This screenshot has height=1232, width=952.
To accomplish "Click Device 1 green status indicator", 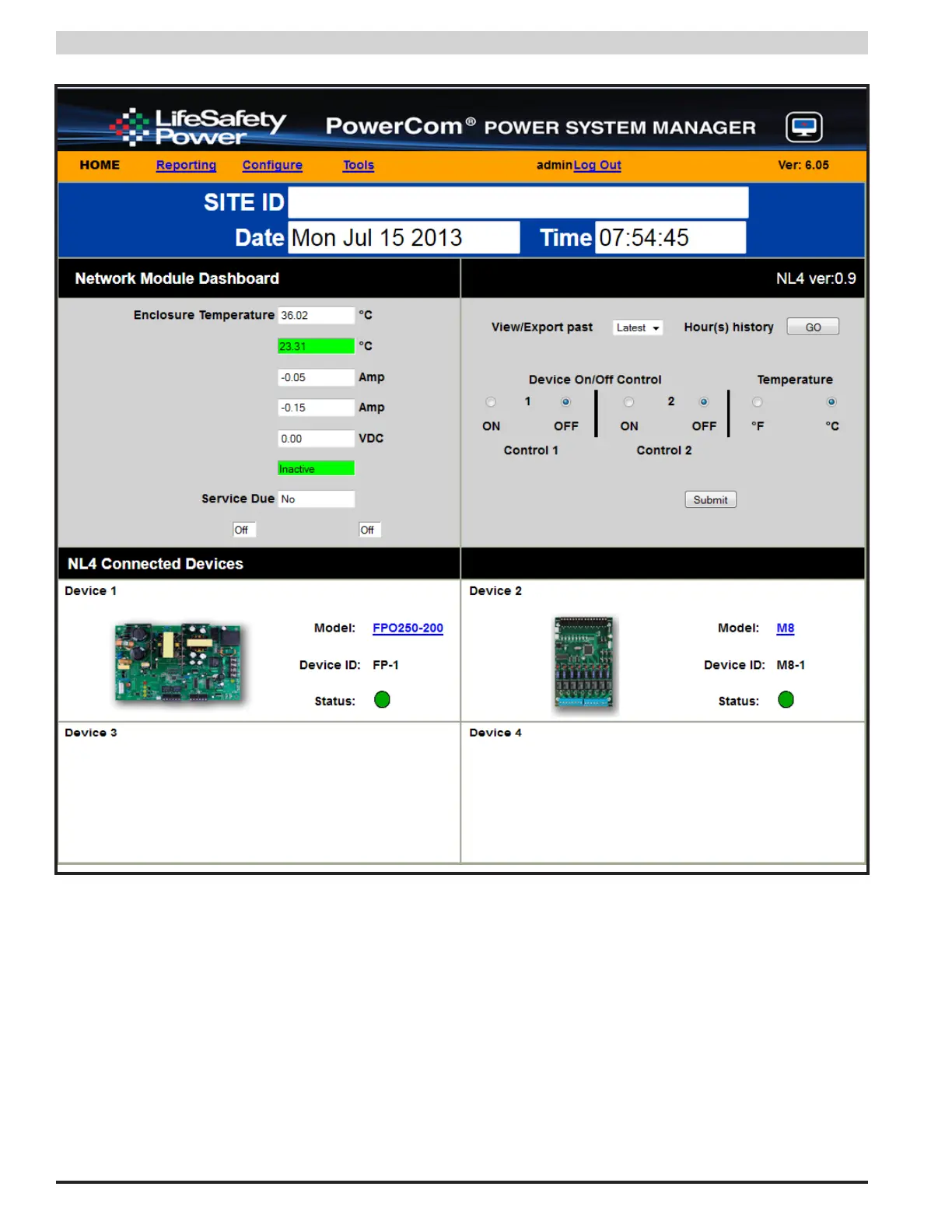I will point(382,700).
